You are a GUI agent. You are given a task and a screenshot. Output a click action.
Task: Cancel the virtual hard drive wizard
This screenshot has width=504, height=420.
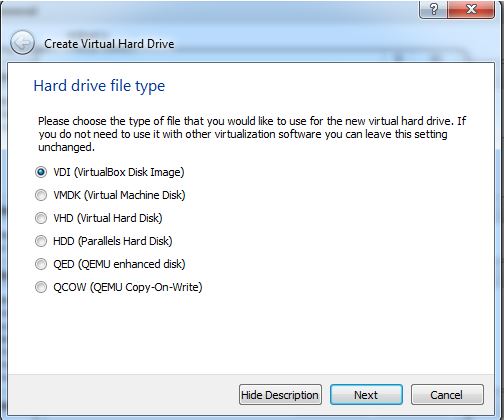point(447,395)
